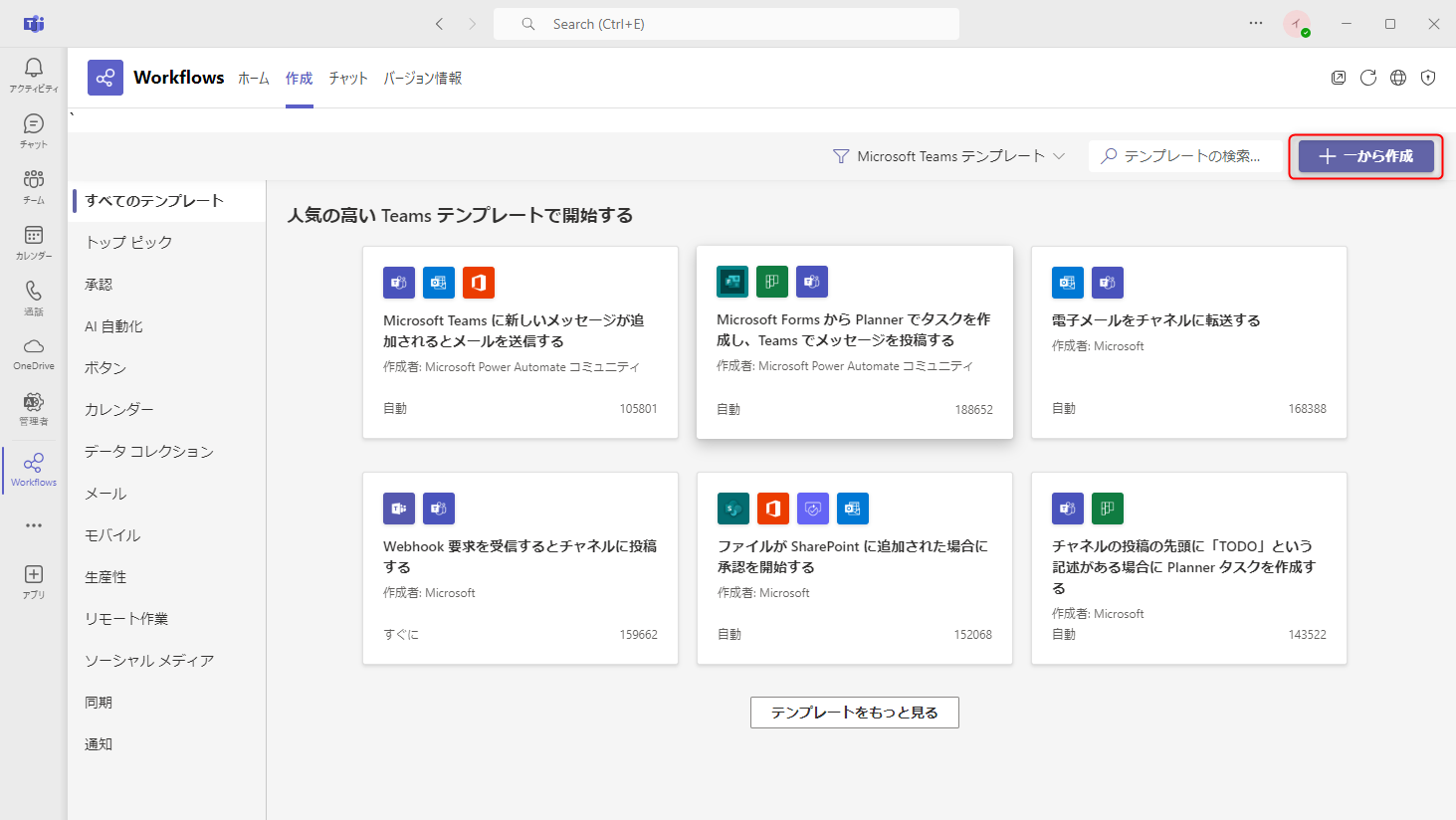Go forward using the right arrow
Viewport: 1456px width, 820px height.
[x=473, y=24]
